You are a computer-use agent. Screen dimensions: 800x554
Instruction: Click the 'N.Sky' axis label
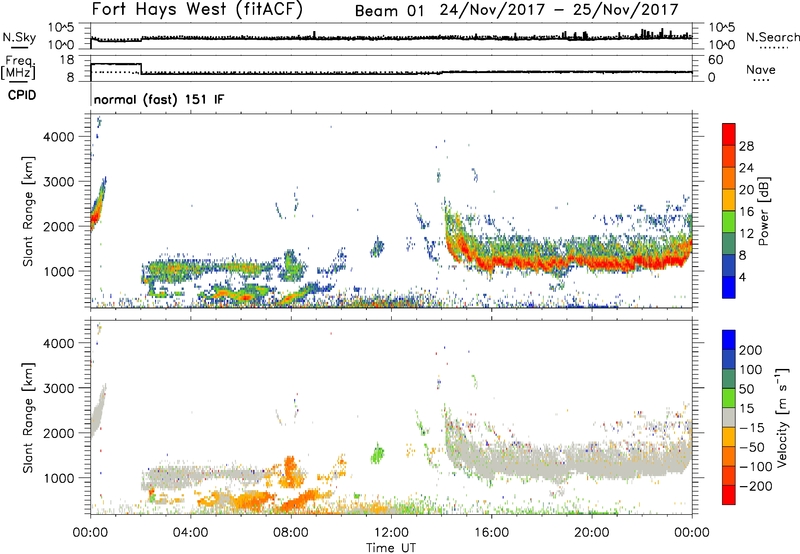click(x=19, y=37)
